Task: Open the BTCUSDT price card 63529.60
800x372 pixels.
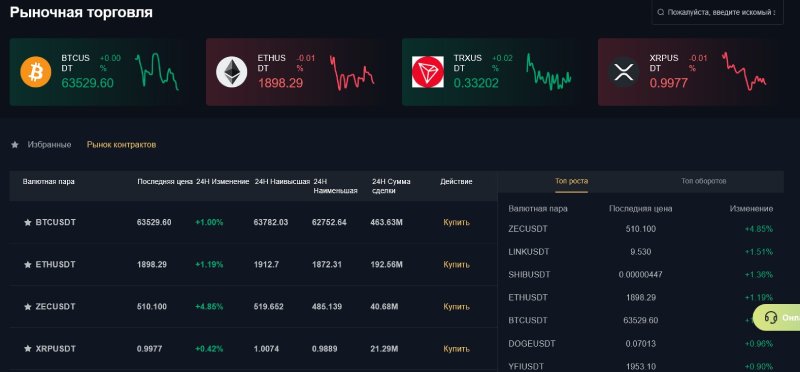Action: (99, 72)
